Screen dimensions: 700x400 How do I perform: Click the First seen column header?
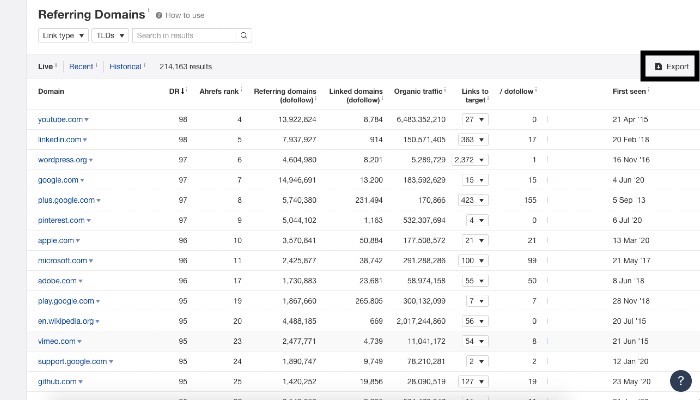click(632, 91)
